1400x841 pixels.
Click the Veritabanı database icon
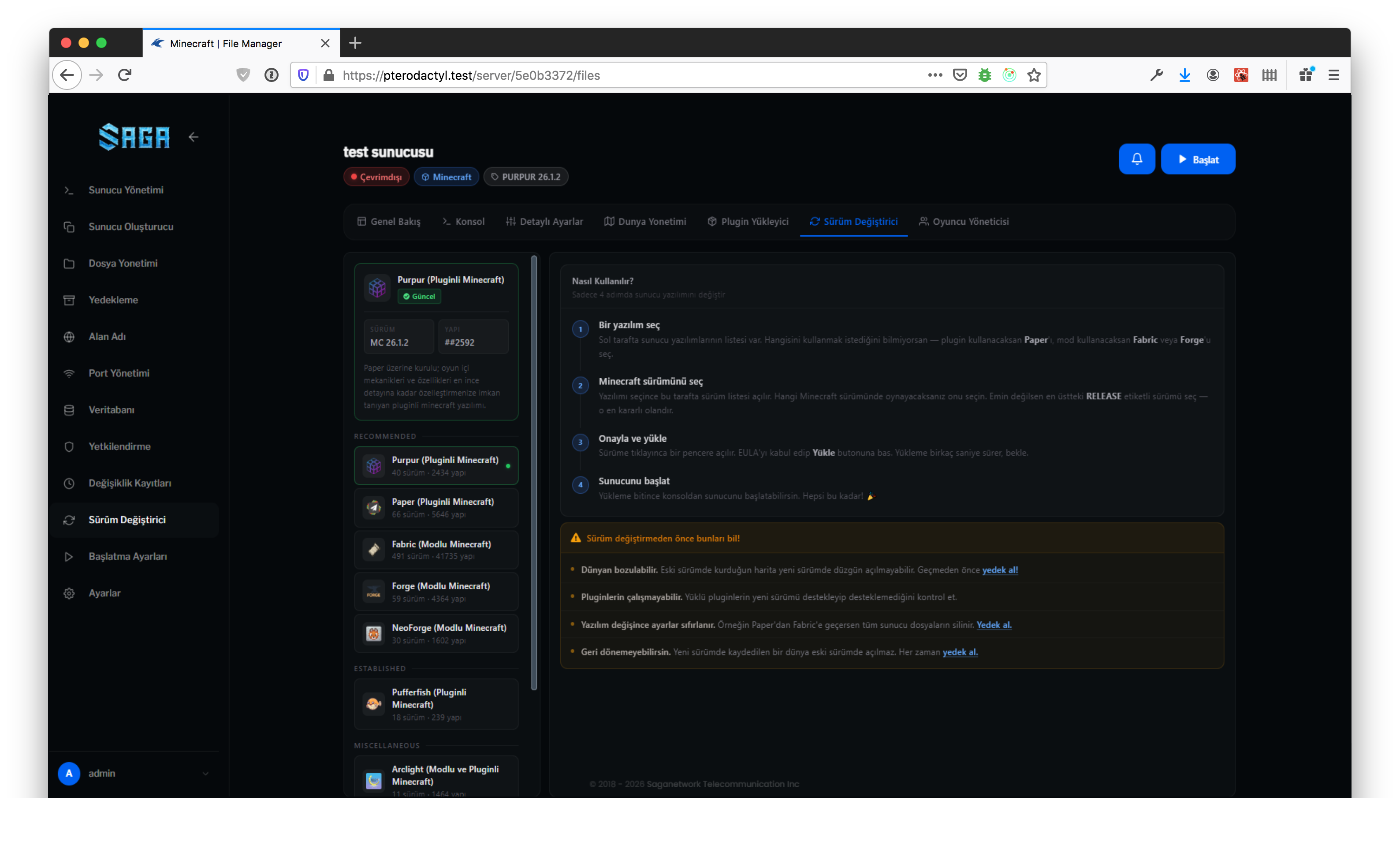(x=69, y=410)
